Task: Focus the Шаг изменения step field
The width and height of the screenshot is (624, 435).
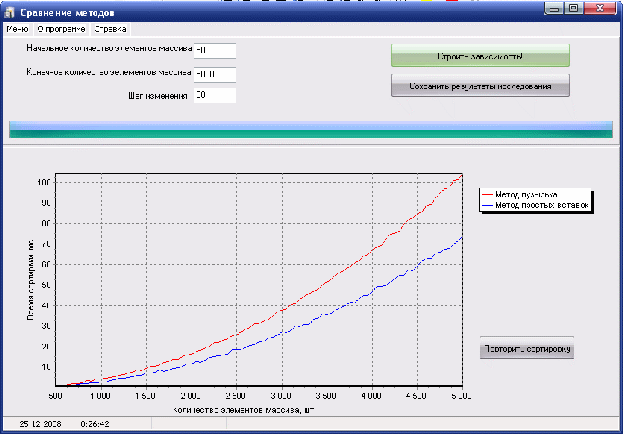Action: point(214,95)
